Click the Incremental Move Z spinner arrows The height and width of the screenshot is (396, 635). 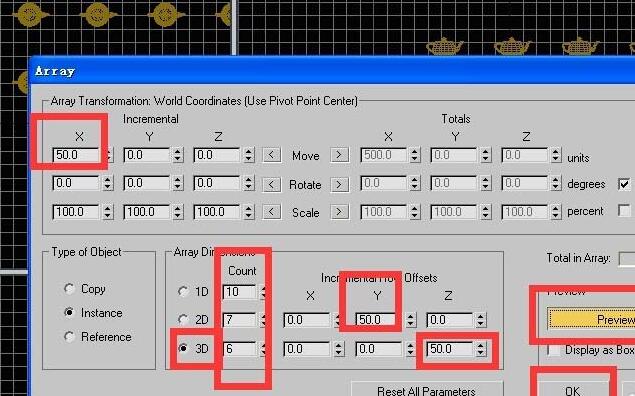click(248, 155)
